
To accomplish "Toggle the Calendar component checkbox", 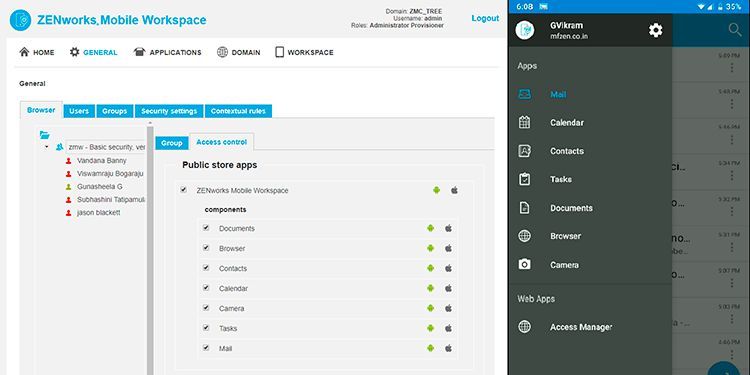I will click(x=206, y=288).
